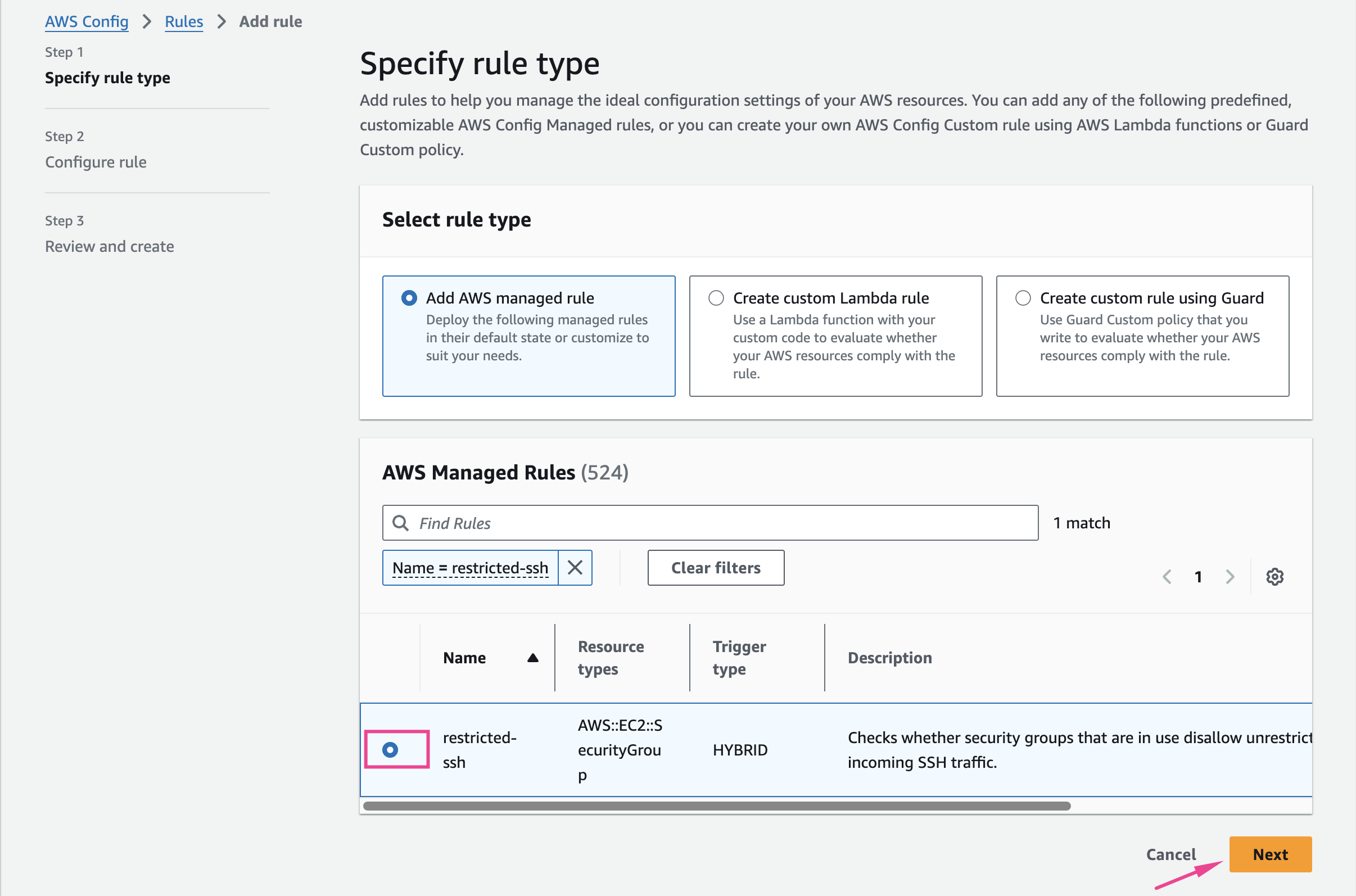The image size is (1356, 896).
Task: Click inside the Find Rules search field
Action: tap(720, 523)
